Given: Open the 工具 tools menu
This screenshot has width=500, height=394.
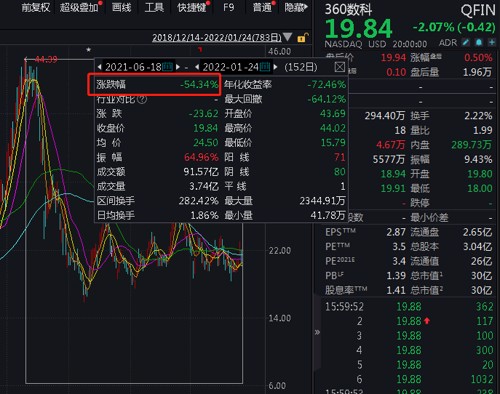Looking at the screenshot, I should pos(154,7).
